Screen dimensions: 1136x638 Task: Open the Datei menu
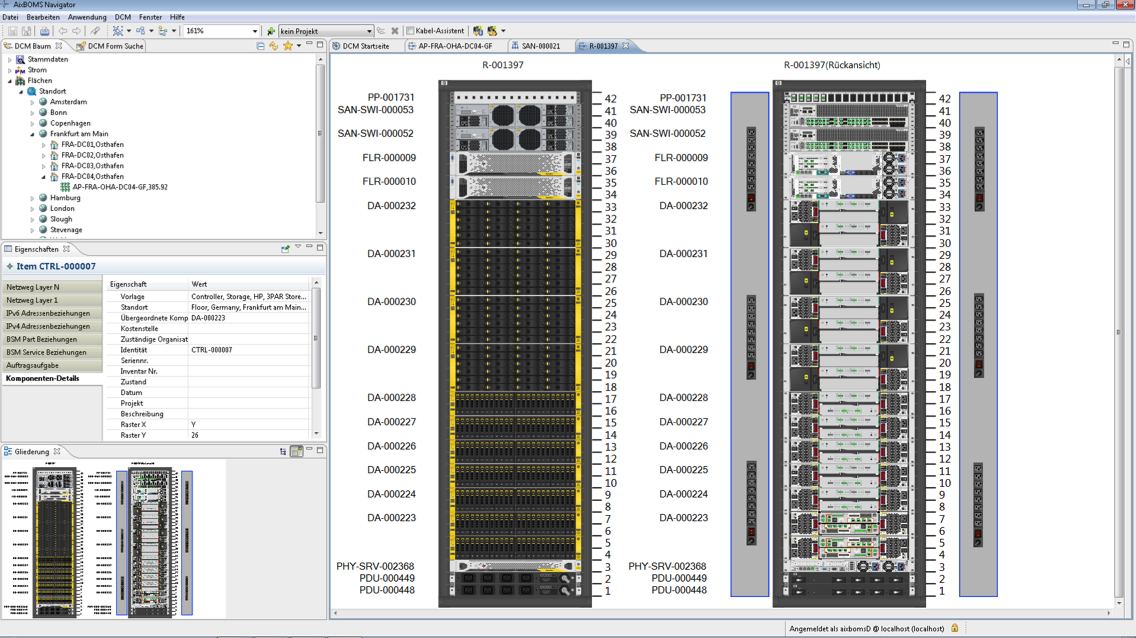10,17
